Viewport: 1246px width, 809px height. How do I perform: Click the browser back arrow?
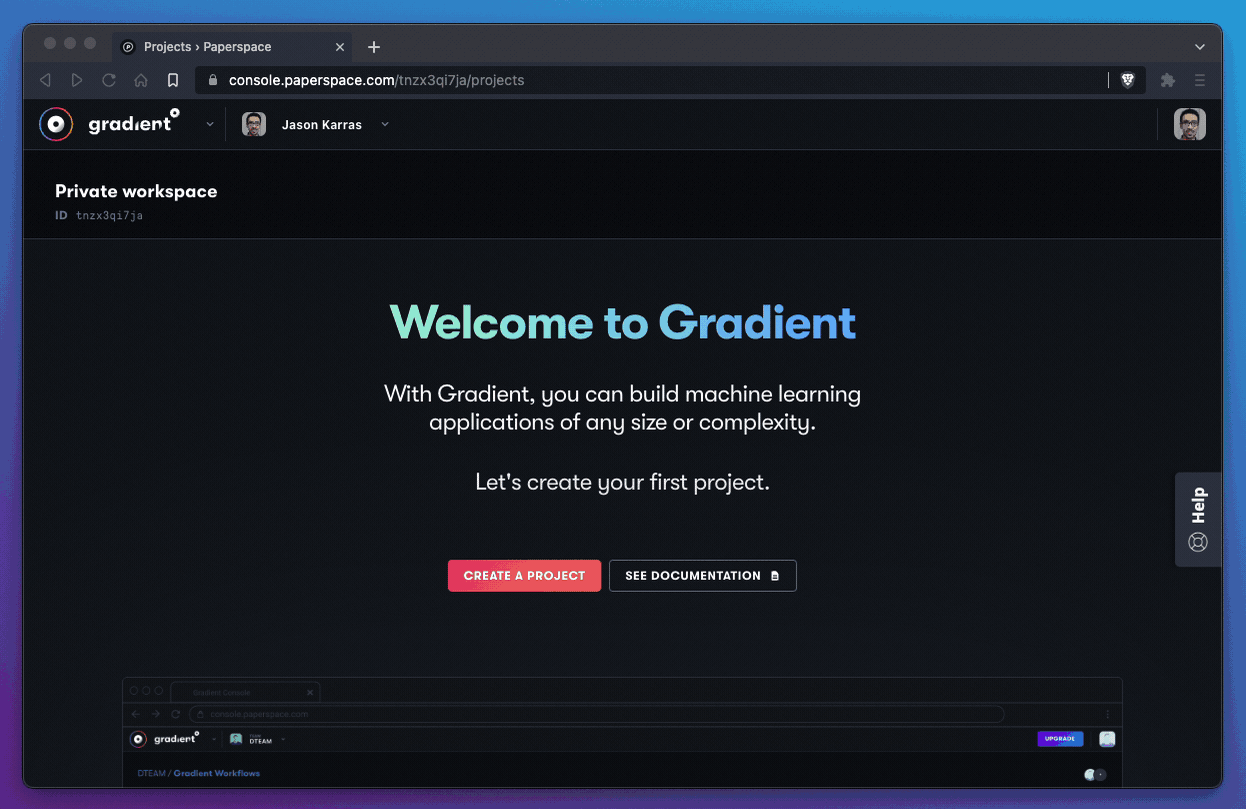coord(45,80)
